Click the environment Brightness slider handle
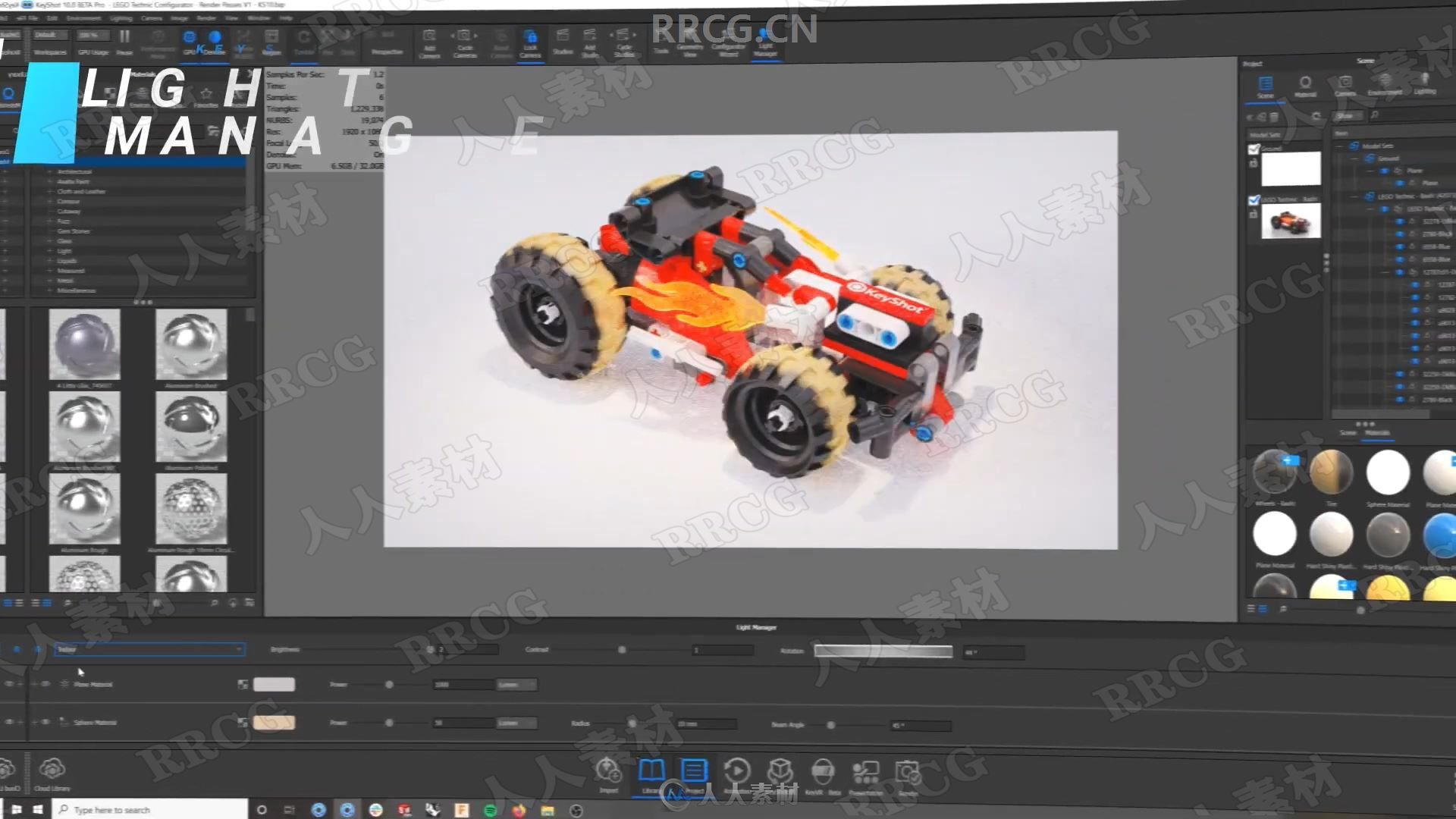Screen dimensions: 1456x819 [x=430, y=650]
